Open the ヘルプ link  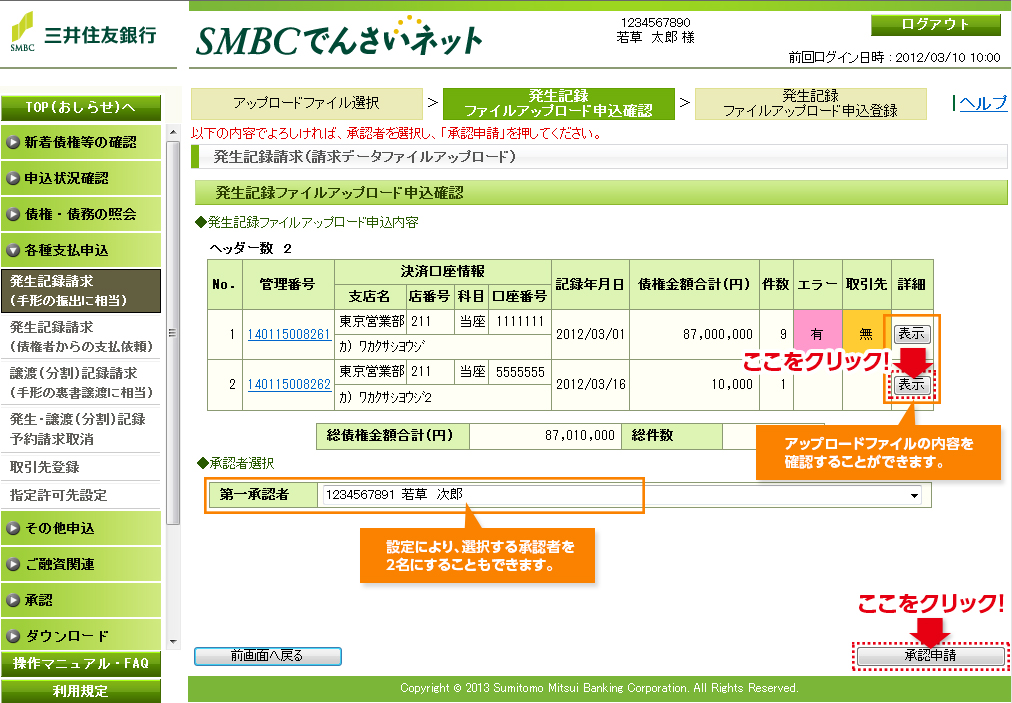[x=982, y=103]
